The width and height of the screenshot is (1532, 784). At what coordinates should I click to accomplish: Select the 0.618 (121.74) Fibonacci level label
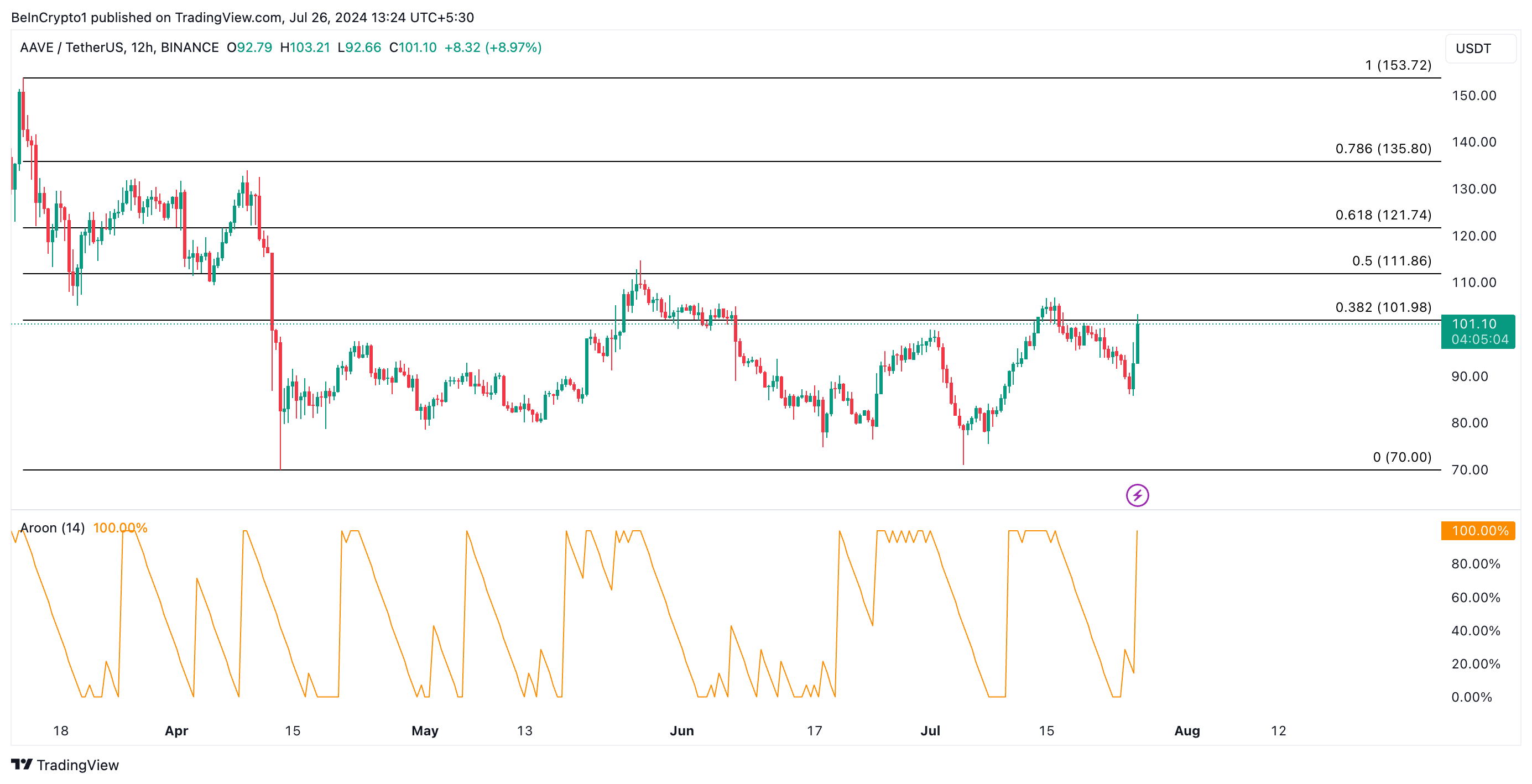[x=1383, y=215]
